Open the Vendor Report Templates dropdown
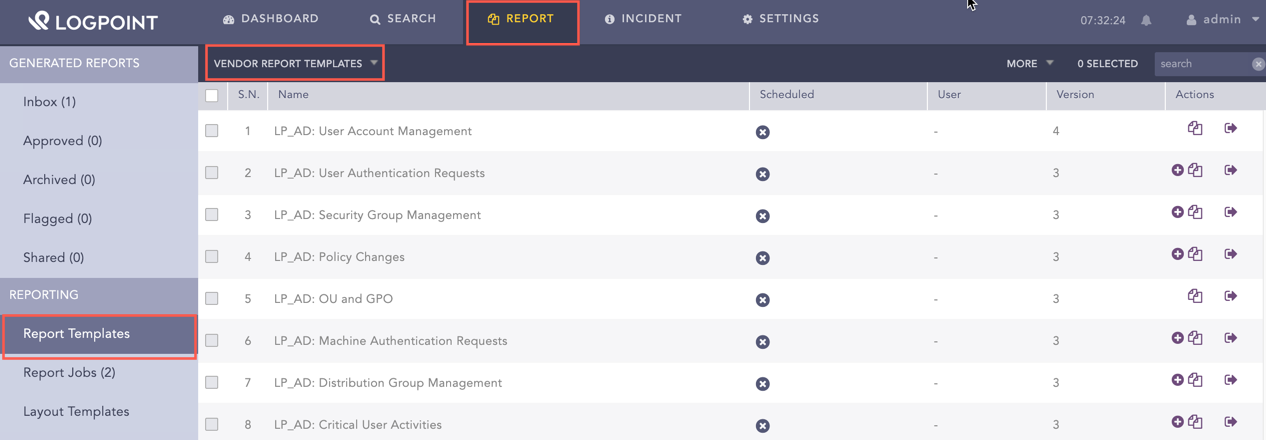Screen dimensions: 1266x440 (295, 63)
